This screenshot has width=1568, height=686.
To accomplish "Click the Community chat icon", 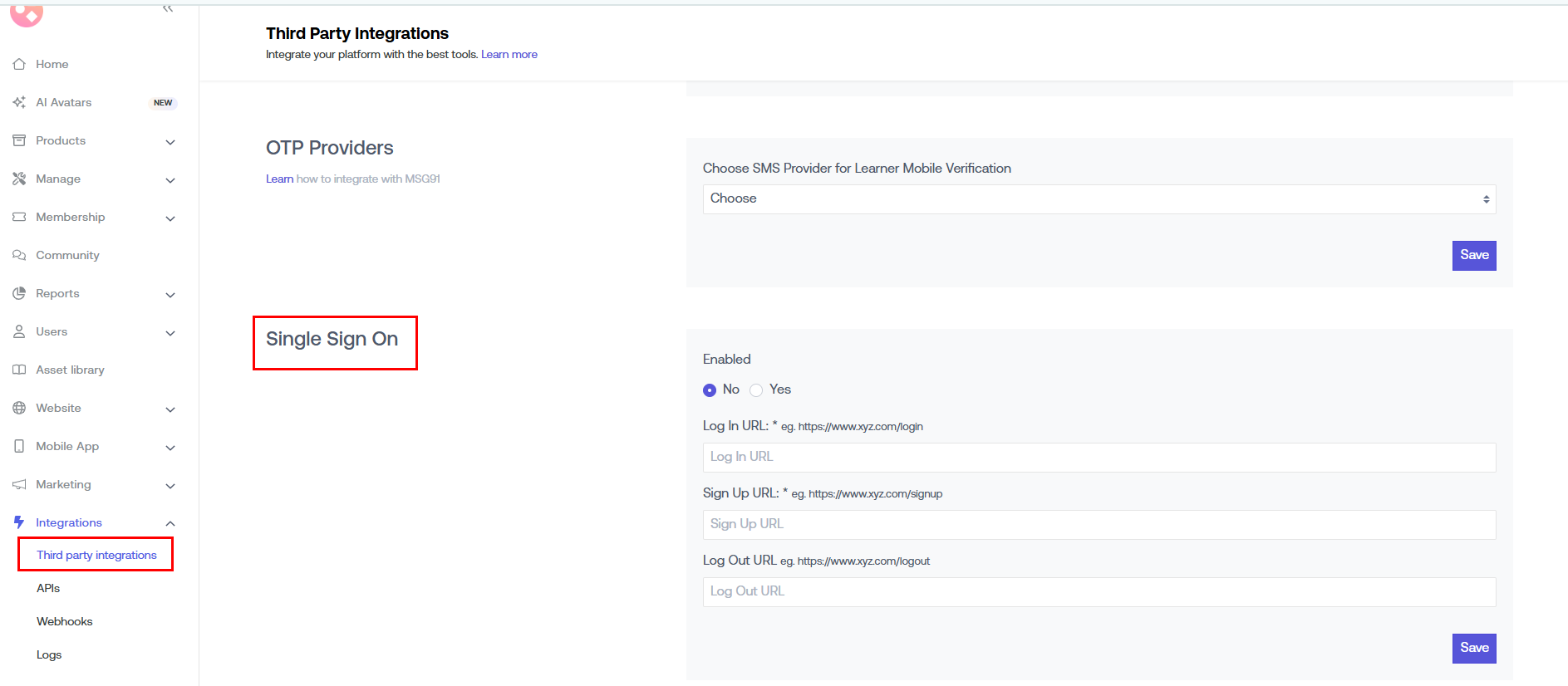I will (19, 255).
